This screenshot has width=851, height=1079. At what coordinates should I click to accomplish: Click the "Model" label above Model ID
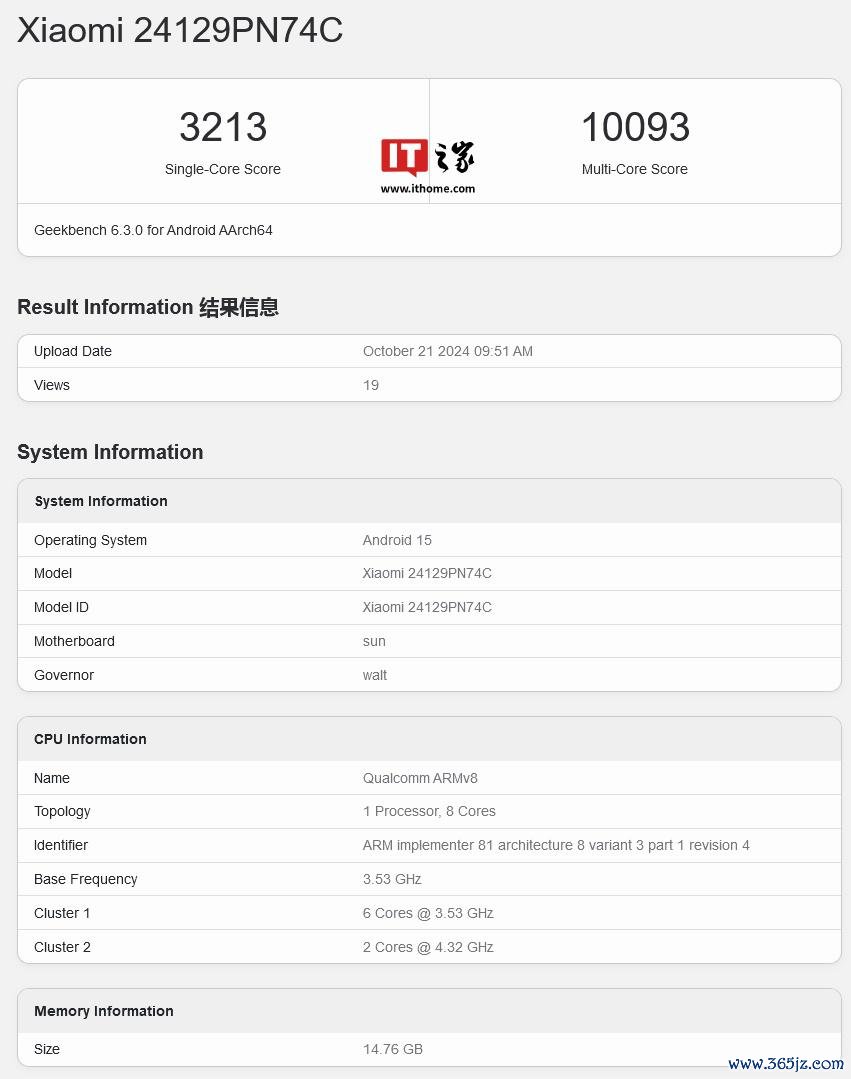tap(53, 573)
